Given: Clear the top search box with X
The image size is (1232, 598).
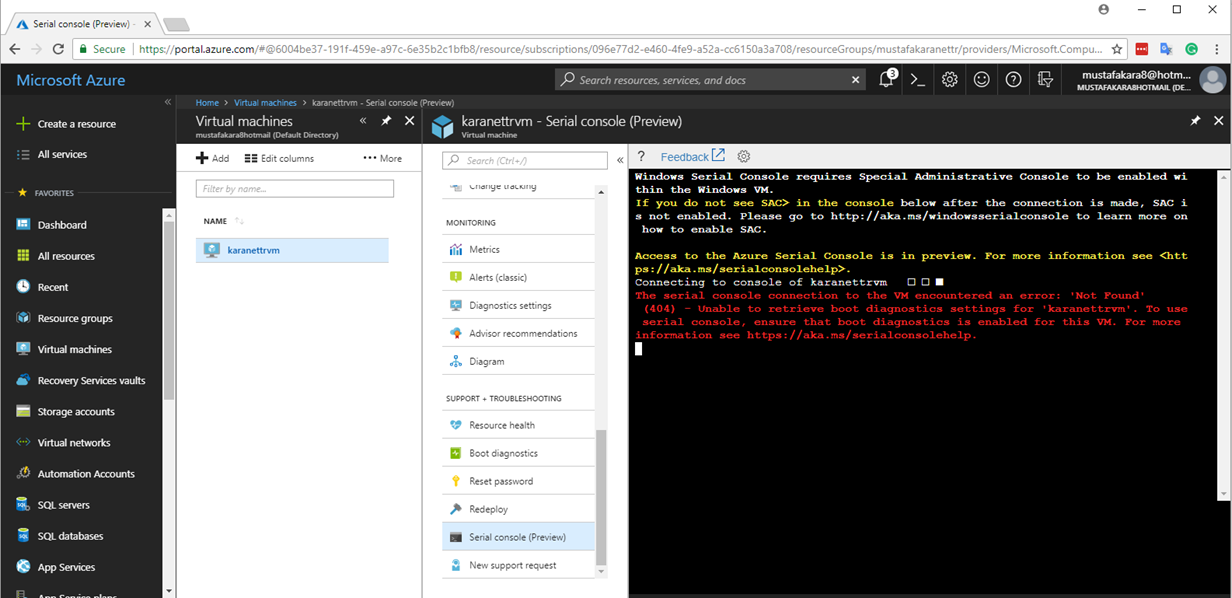Looking at the screenshot, I should [x=856, y=80].
